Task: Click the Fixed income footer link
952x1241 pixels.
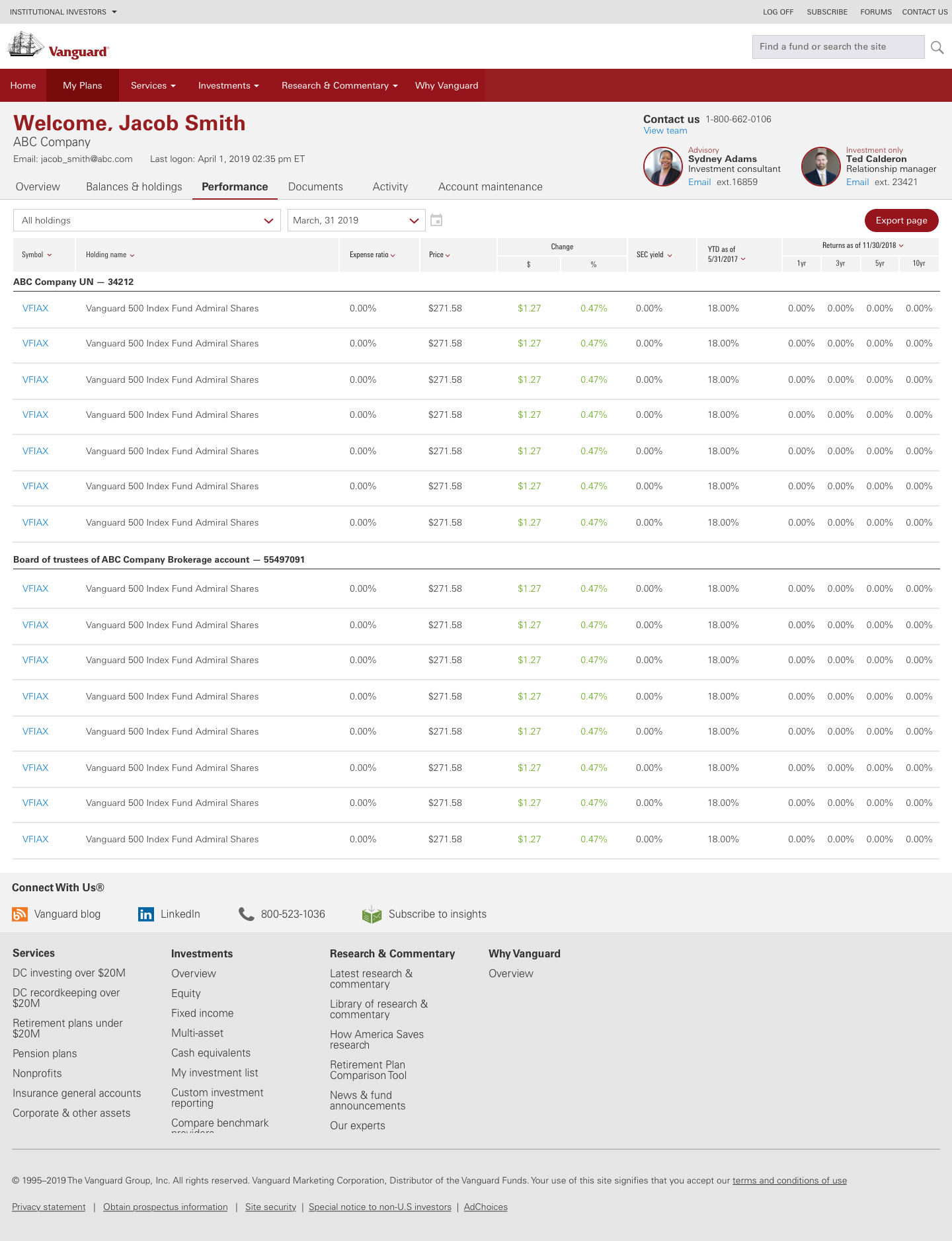Action: pyautogui.click(x=202, y=1013)
